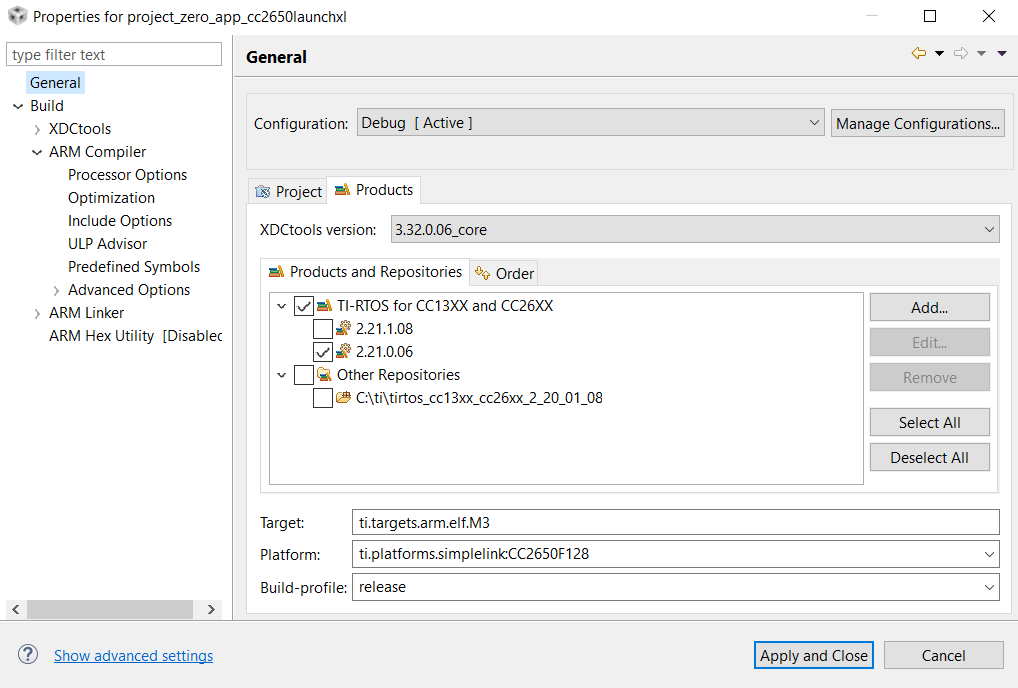The width and height of the screenshot is (1018, 688).
Task: Click the tree scrollbar right arrow
Action: coord(211,609)
